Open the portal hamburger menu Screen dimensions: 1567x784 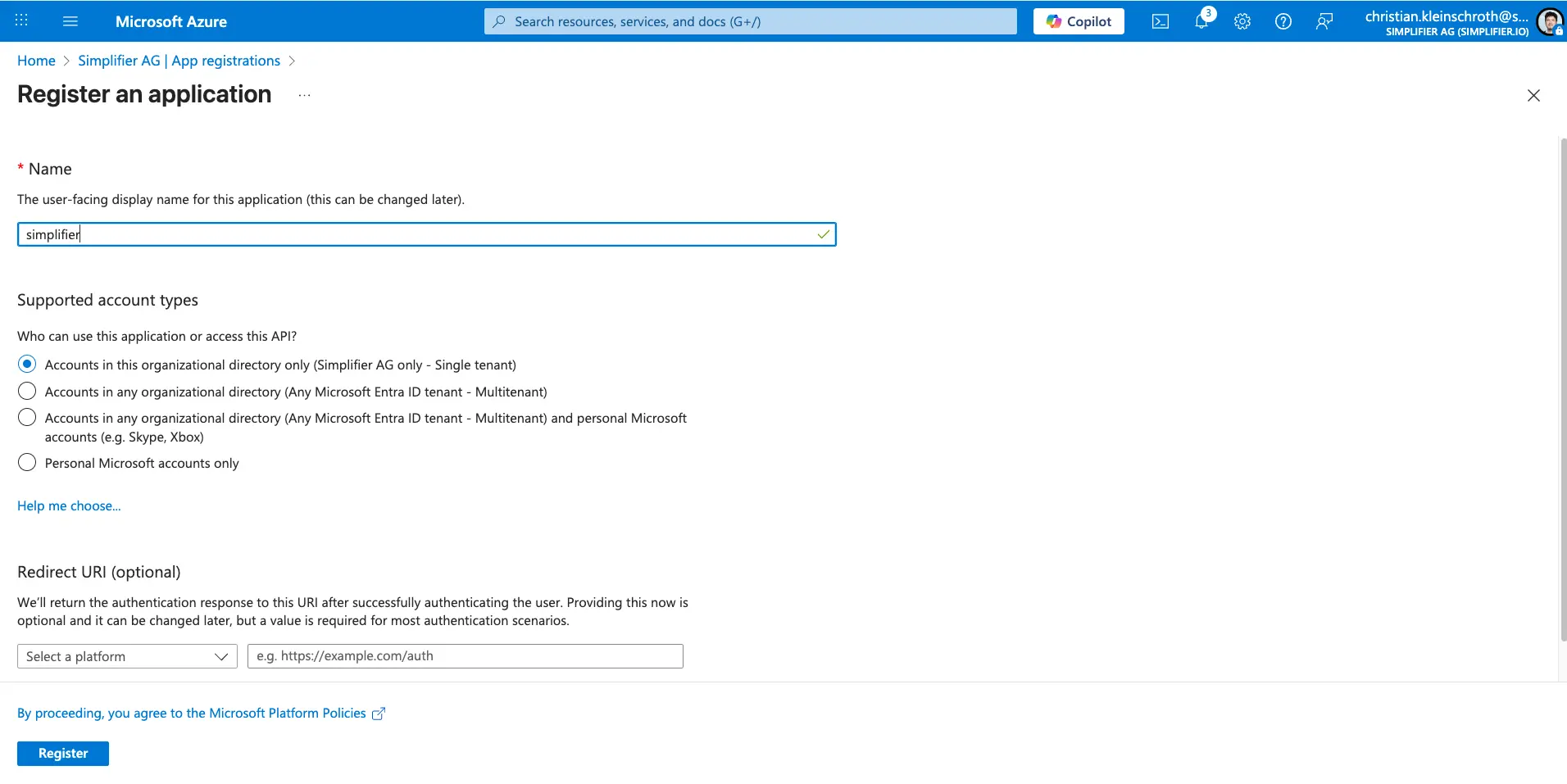pos(70,21)
